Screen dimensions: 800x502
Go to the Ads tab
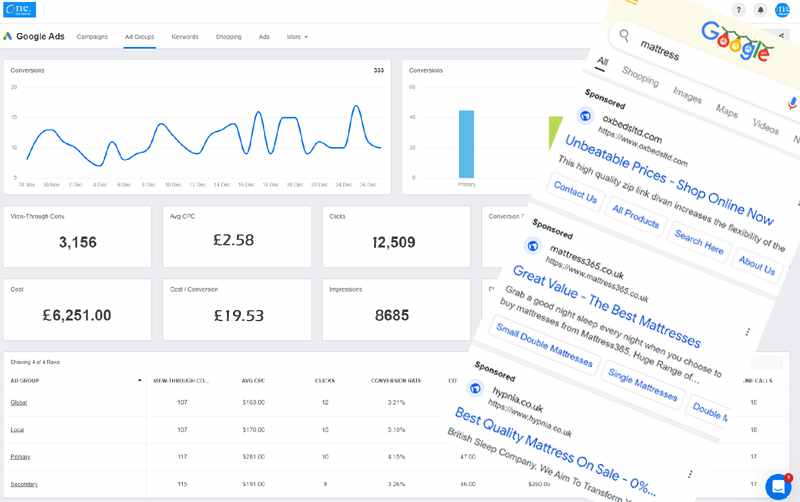pos(264,37)
